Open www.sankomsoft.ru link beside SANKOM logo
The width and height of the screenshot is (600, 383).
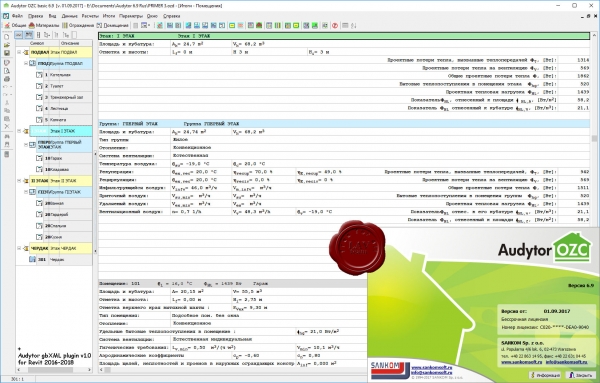(x=431, y=367)
